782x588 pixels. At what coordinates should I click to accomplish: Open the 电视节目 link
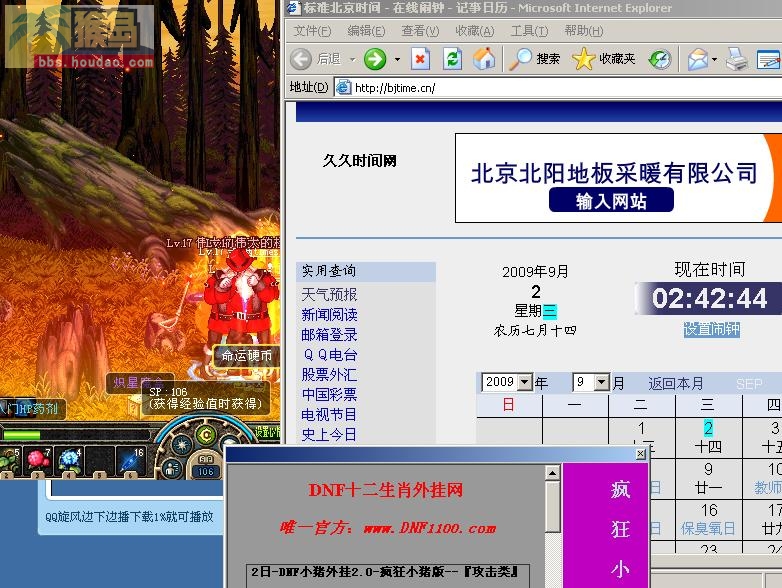pos(329,414)
